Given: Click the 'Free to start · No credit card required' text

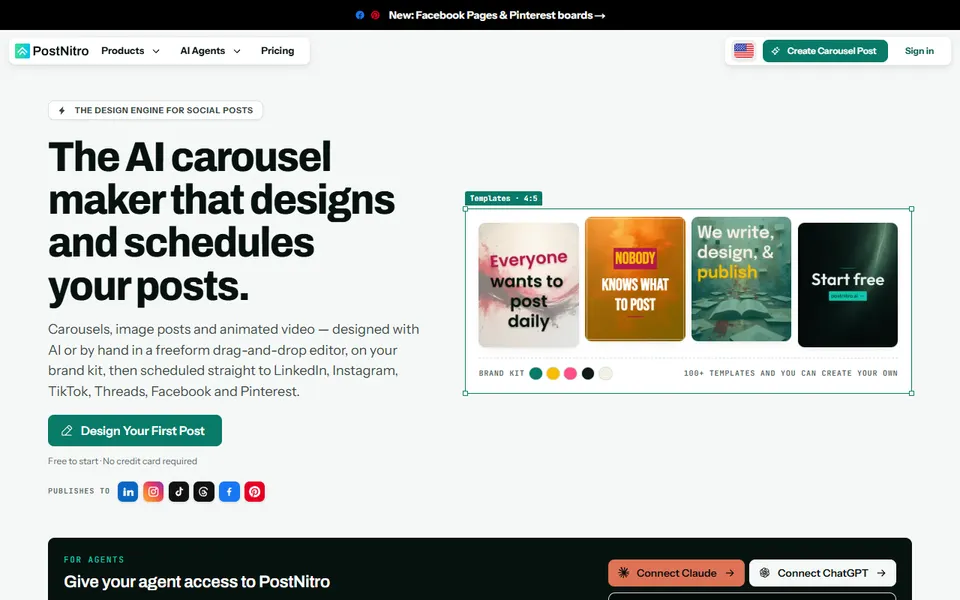Looking at the screenshot, I should click(x=122, y=461).
